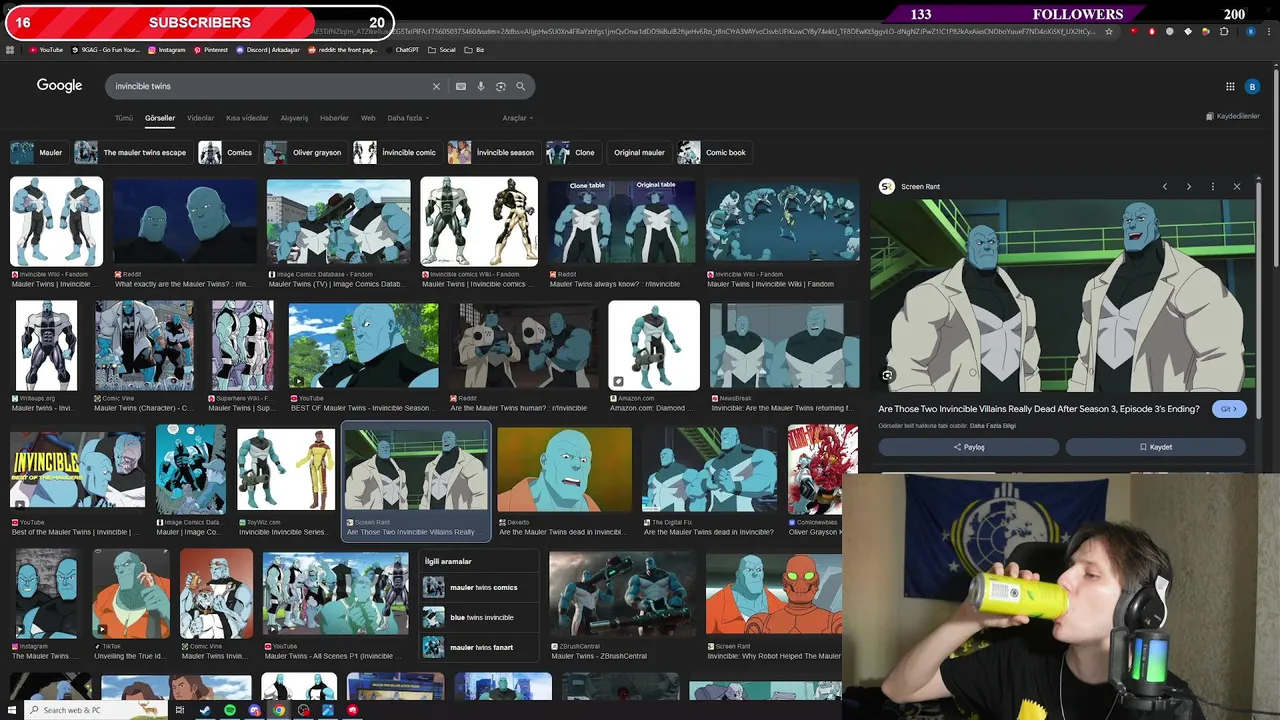The height and width of the screenshot is (720, 1280).
Task: Open YouTube bookmark
Action: click(x=46, y=50)
